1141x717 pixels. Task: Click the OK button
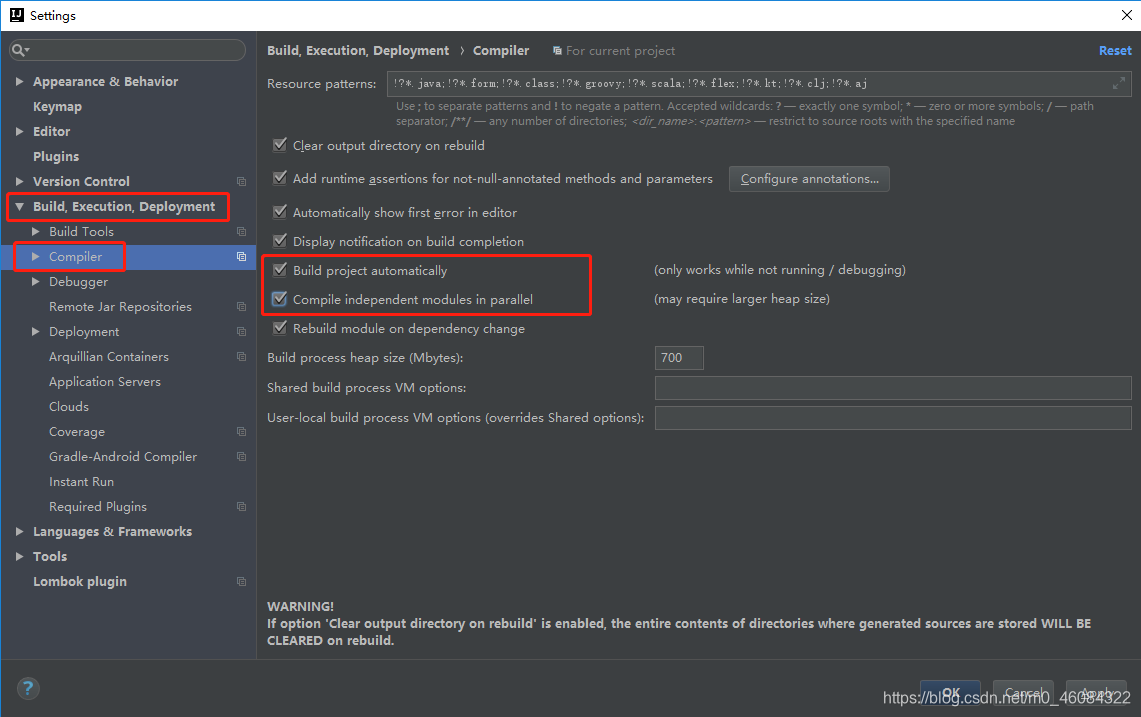tap(950, 693)
